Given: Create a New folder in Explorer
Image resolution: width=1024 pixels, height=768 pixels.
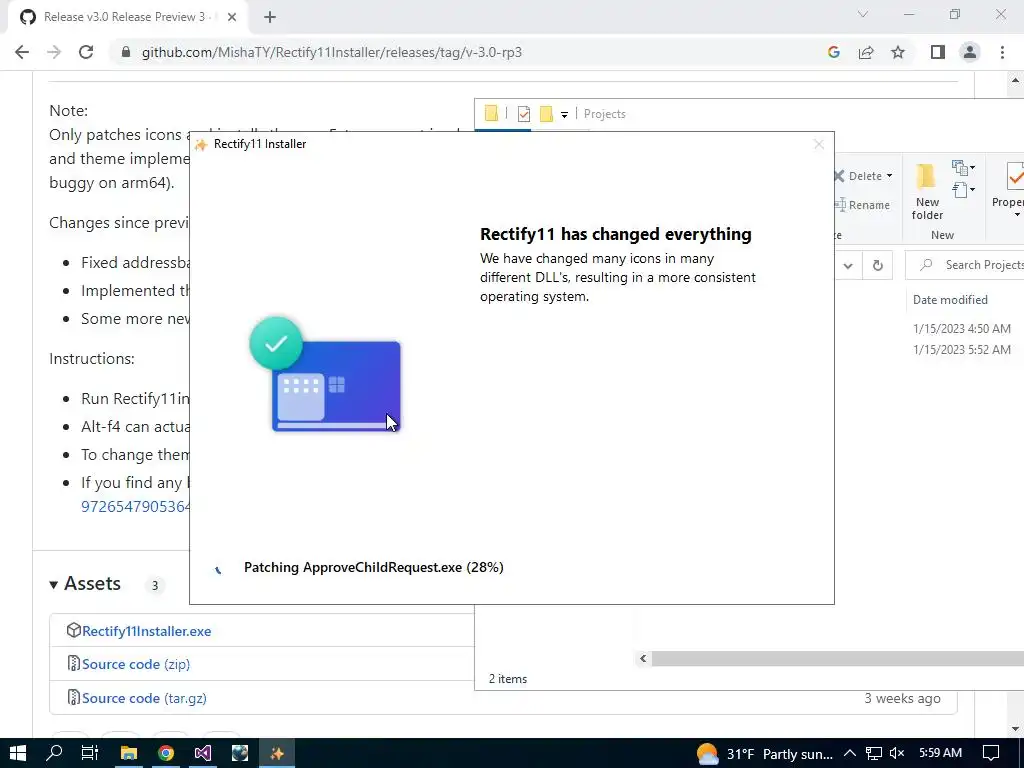Looking at the screenshot, I should coord(927,191).
